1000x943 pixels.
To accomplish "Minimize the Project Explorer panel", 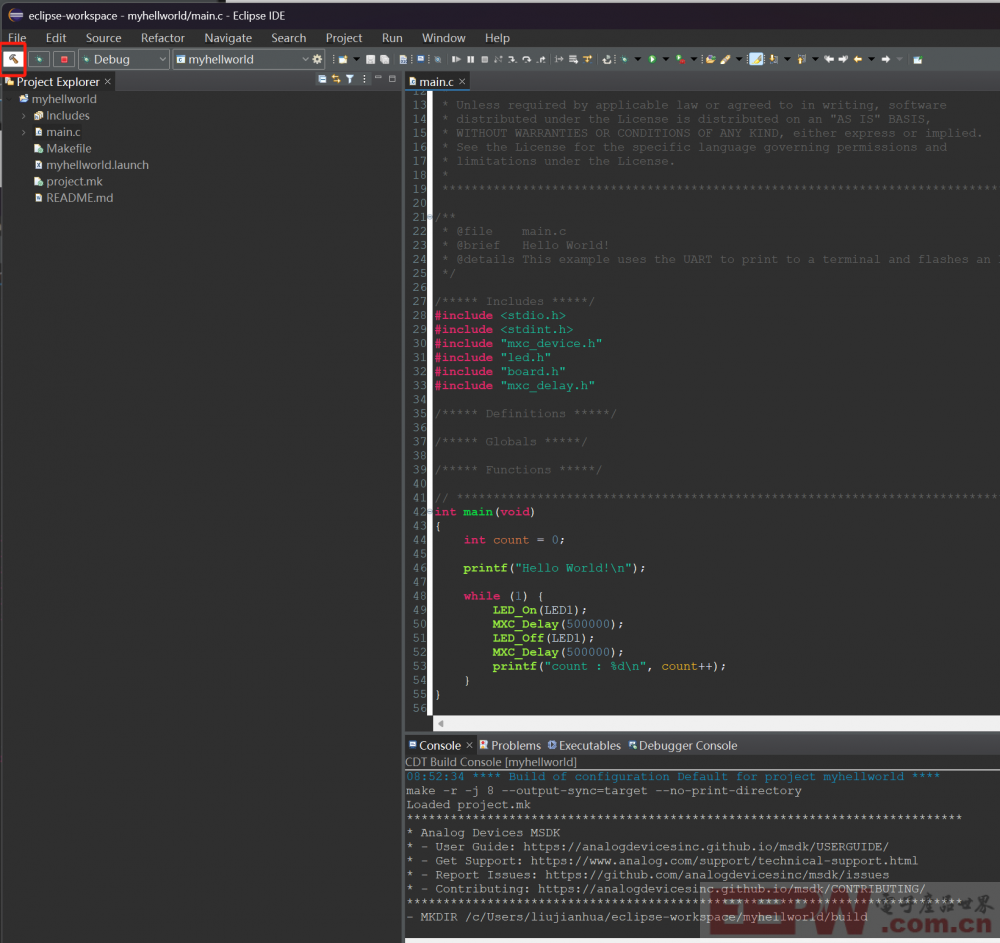I will click(378, 78).
